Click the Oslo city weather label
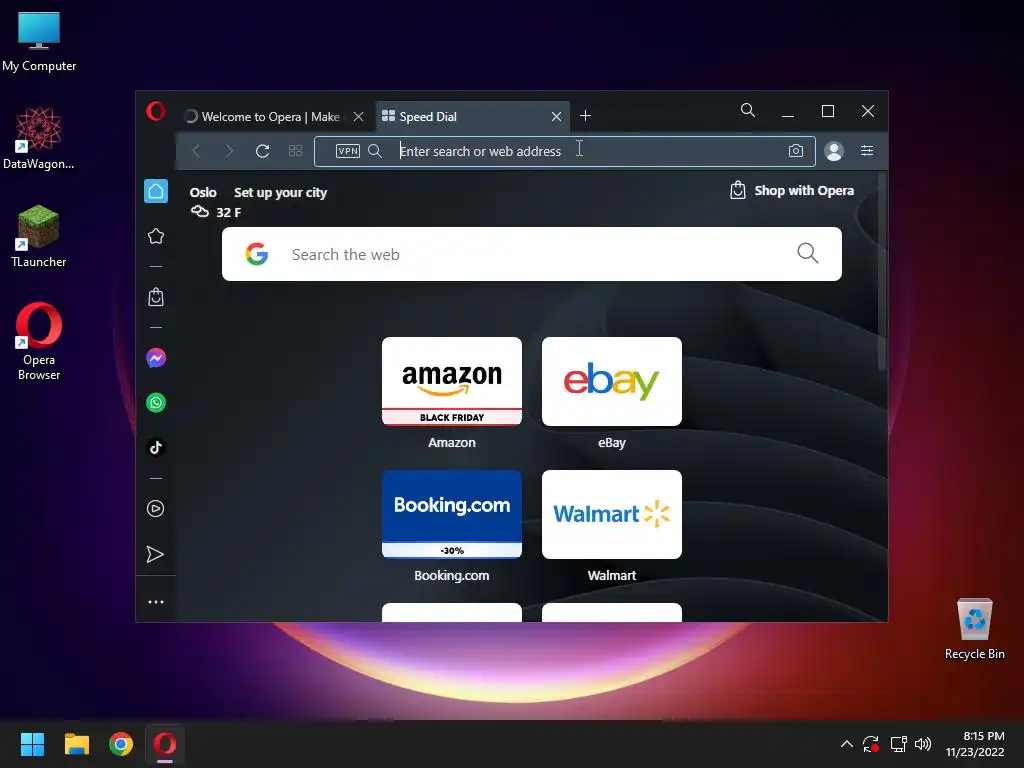The width and height of the screenshot is (1024, 768). 203,193
